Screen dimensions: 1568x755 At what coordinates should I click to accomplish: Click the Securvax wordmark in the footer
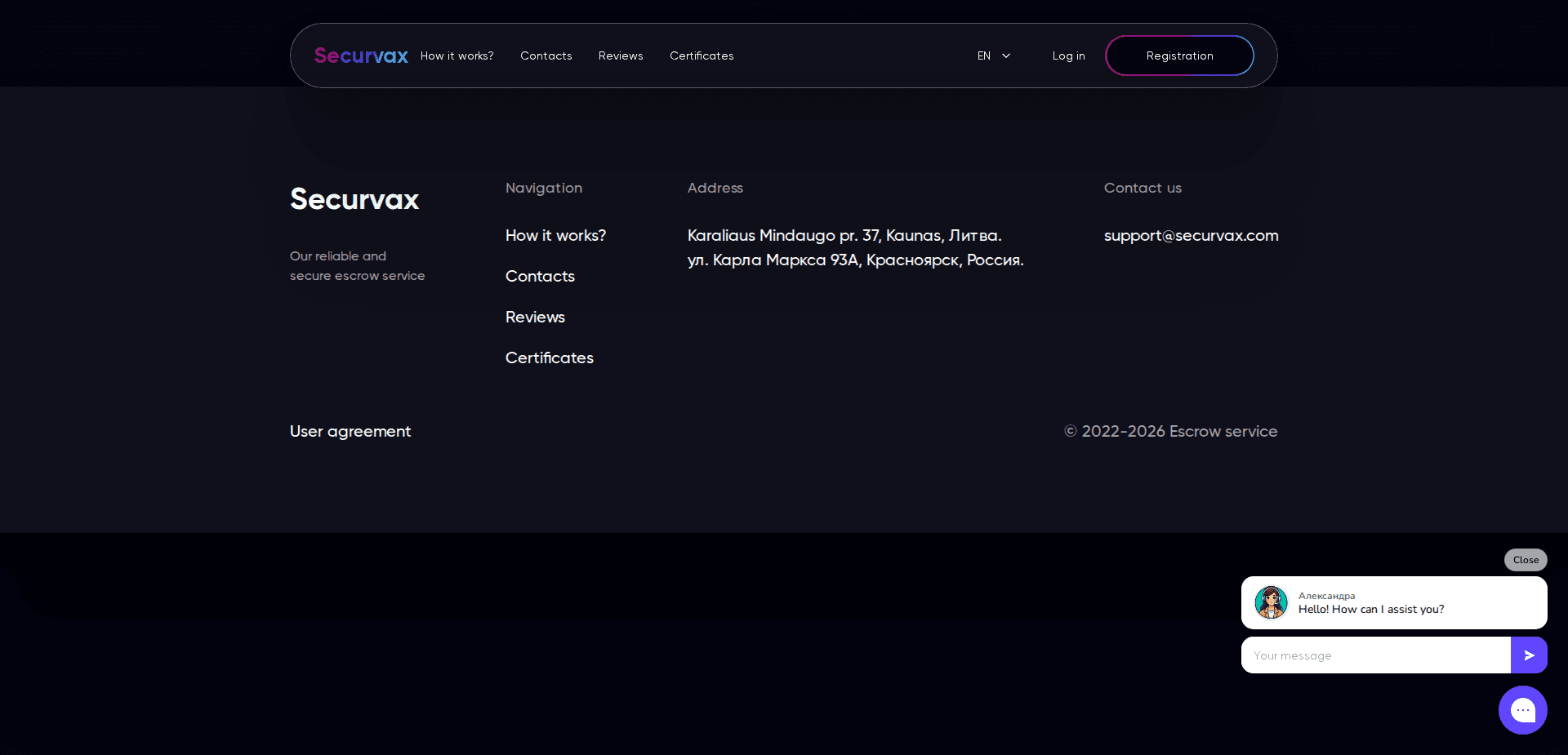pyautogui.click(x=354, y=199)
